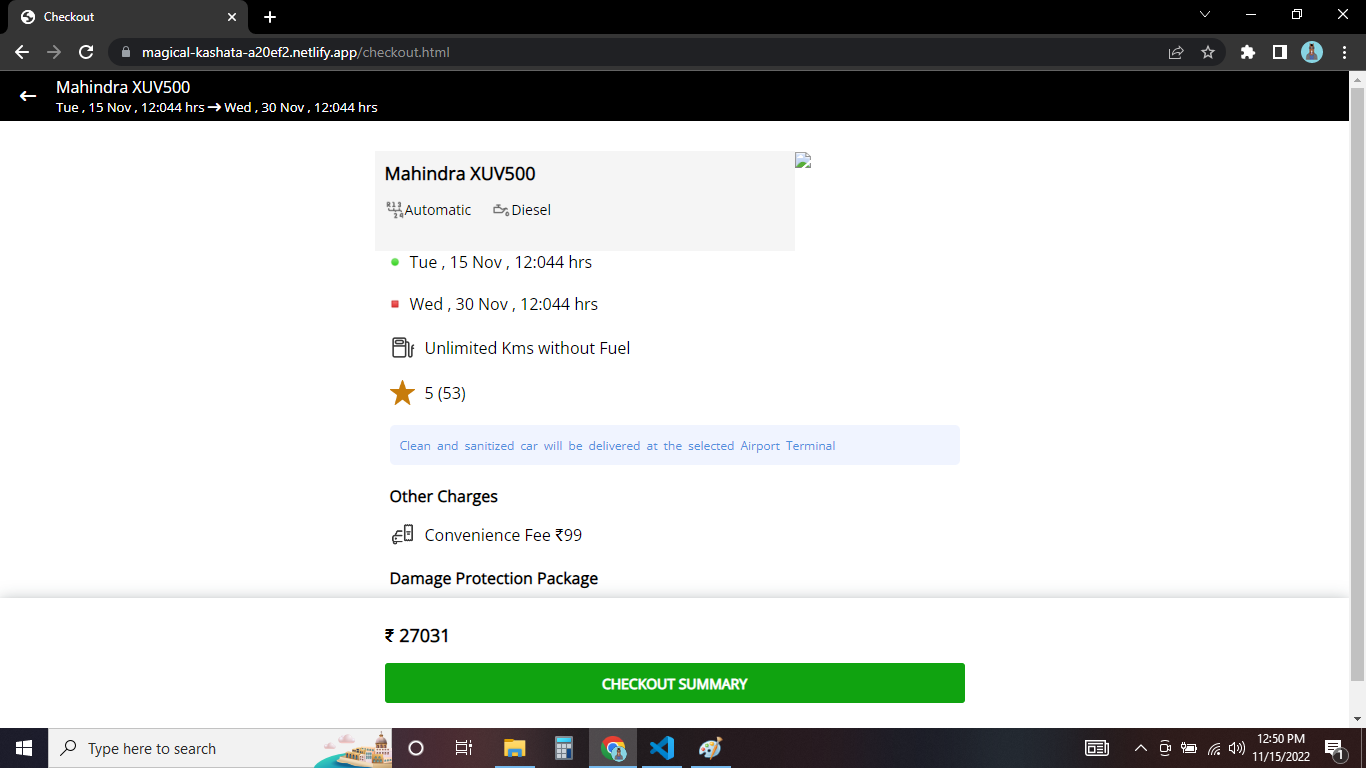Screen dimensions: 1366x768
Task: Click the Diesel engine icon
Action: click(x=501, y=210)
